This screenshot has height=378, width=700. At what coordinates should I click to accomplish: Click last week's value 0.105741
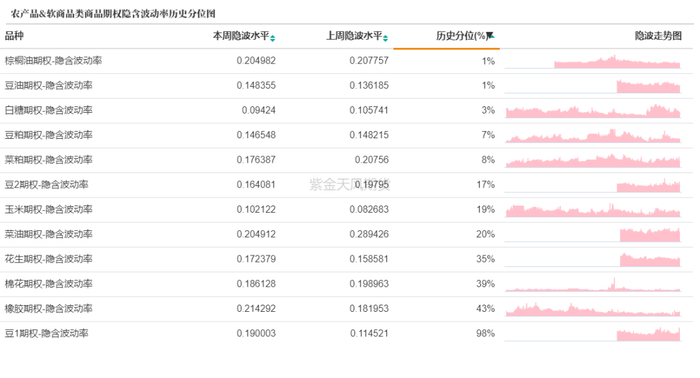point(369,110)
